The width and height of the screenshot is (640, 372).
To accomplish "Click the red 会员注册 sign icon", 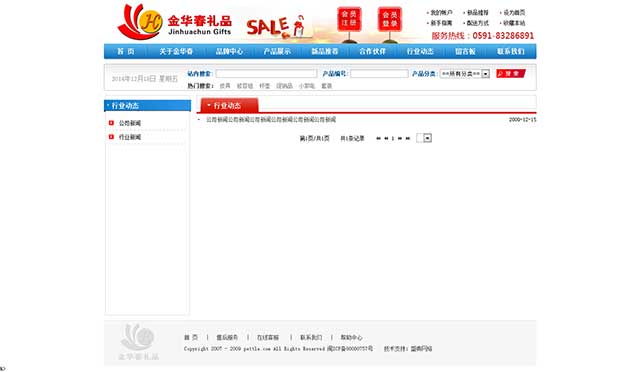I will (x=349, y=19).
